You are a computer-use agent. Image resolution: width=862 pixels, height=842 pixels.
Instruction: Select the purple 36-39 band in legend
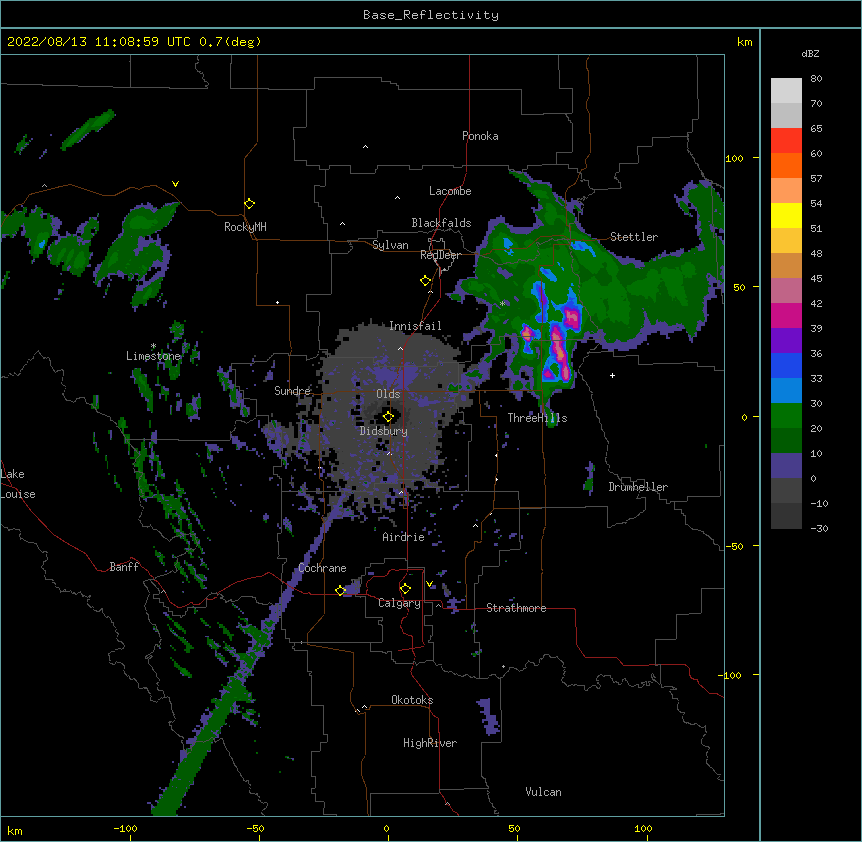click(x=786, y=341)
